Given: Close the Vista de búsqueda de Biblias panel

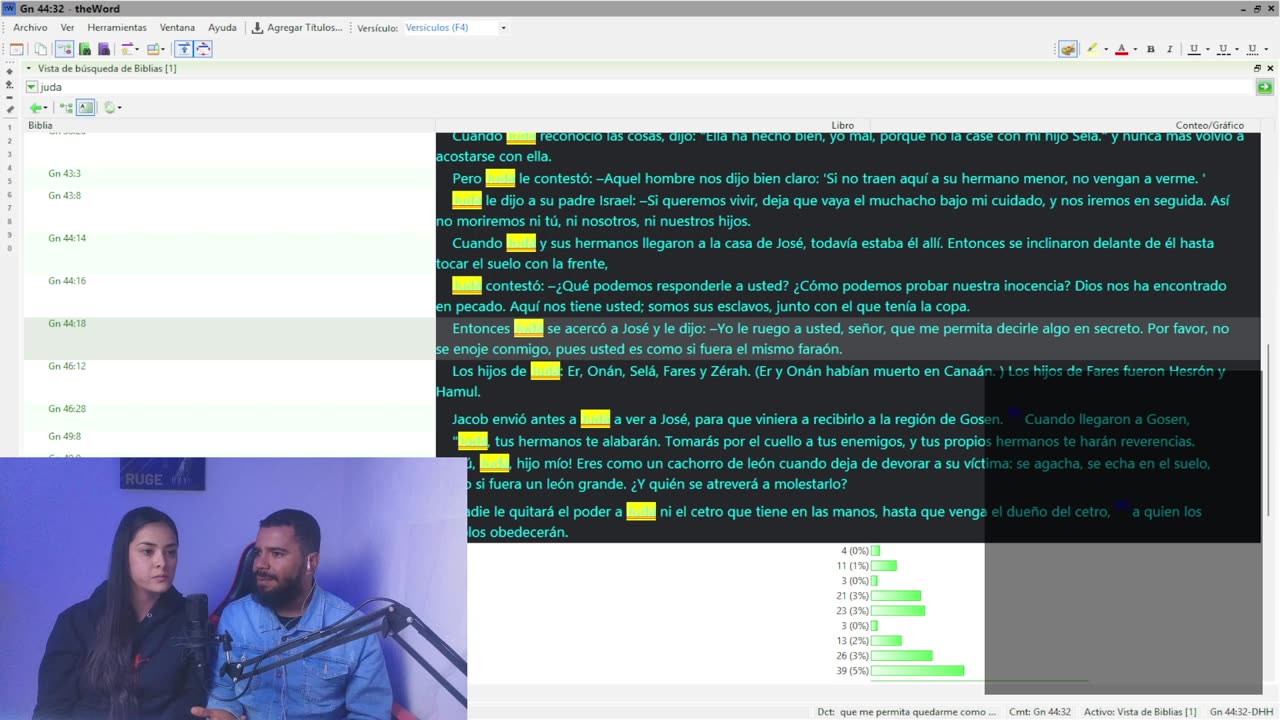Looking at the screenshot, I should tap(1271, 68).
